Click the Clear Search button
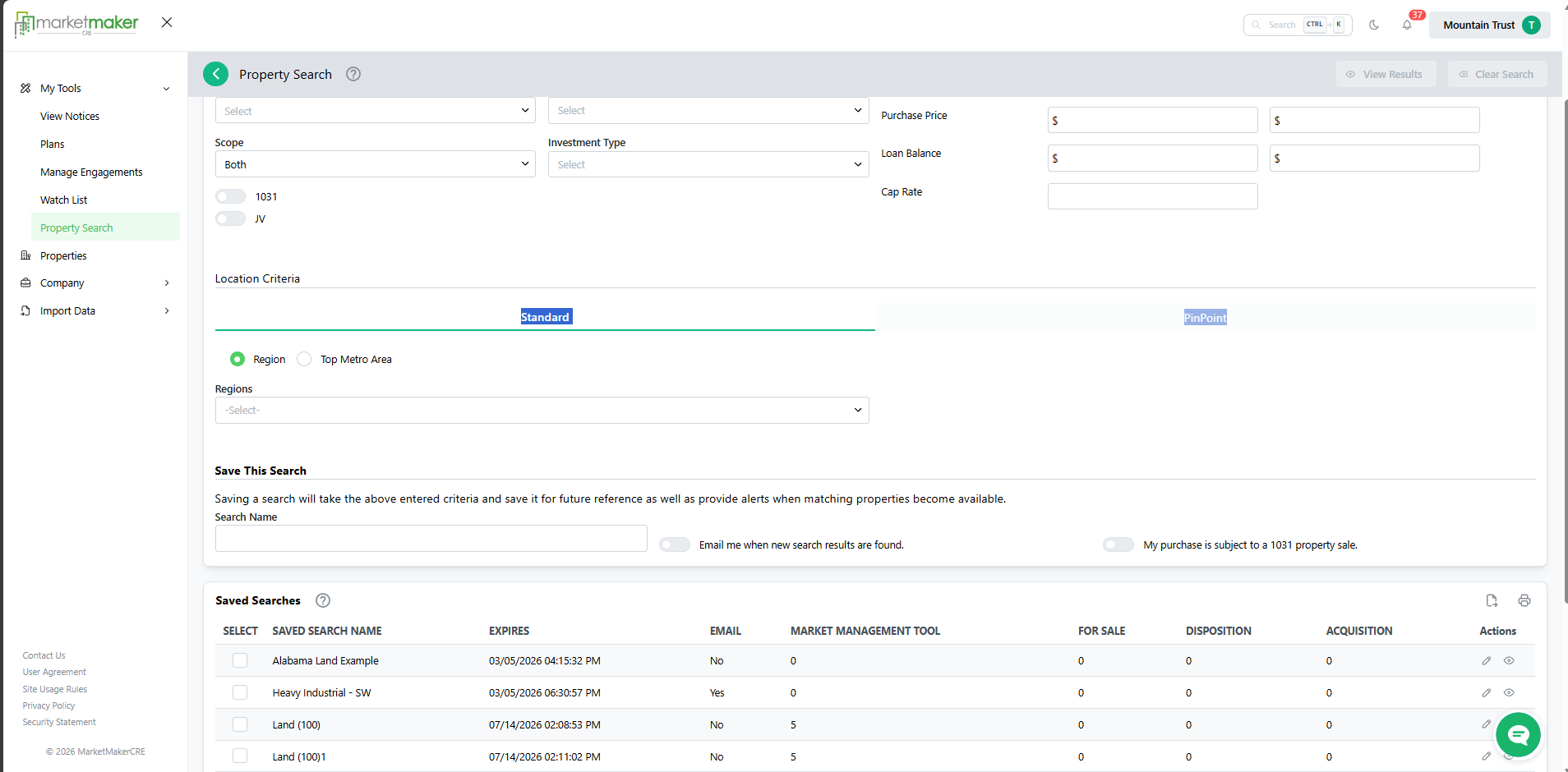1568x772 pixels. click(1497, 74)
